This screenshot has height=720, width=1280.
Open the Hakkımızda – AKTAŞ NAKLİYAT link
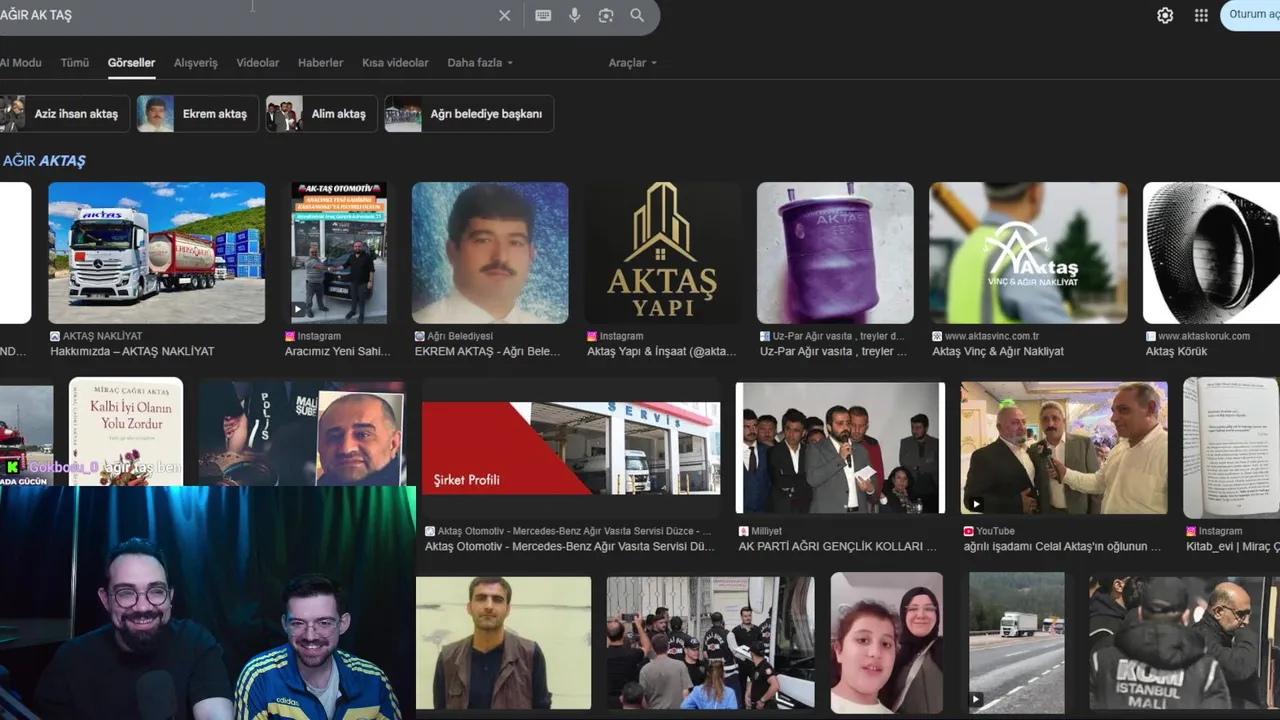[132, 351]
